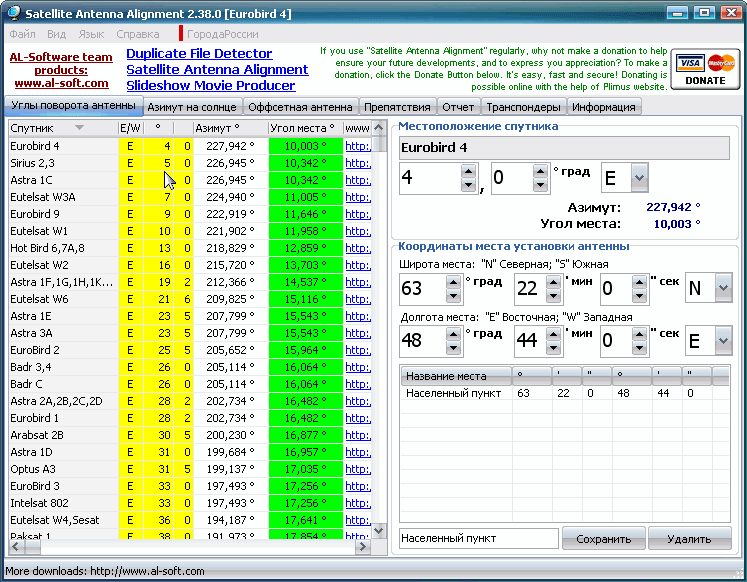Open the Язык menu

(x=91, y=34)
